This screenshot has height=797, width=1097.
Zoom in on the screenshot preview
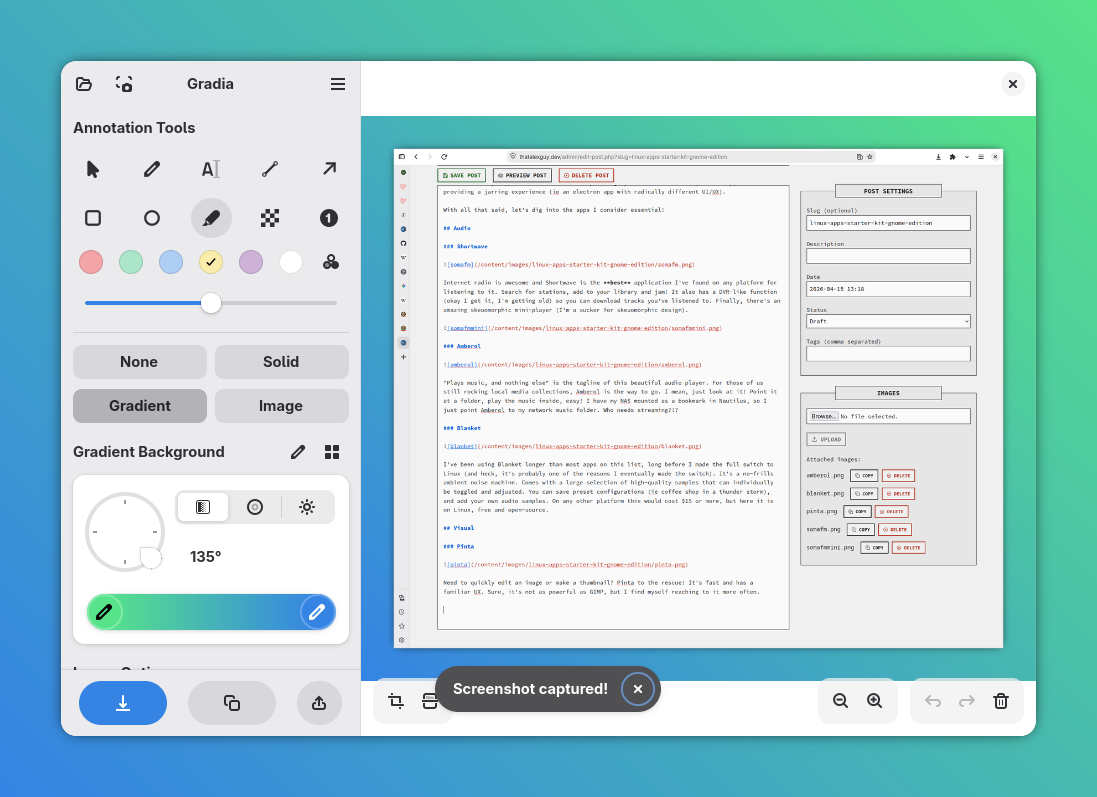tap(875, 701)
